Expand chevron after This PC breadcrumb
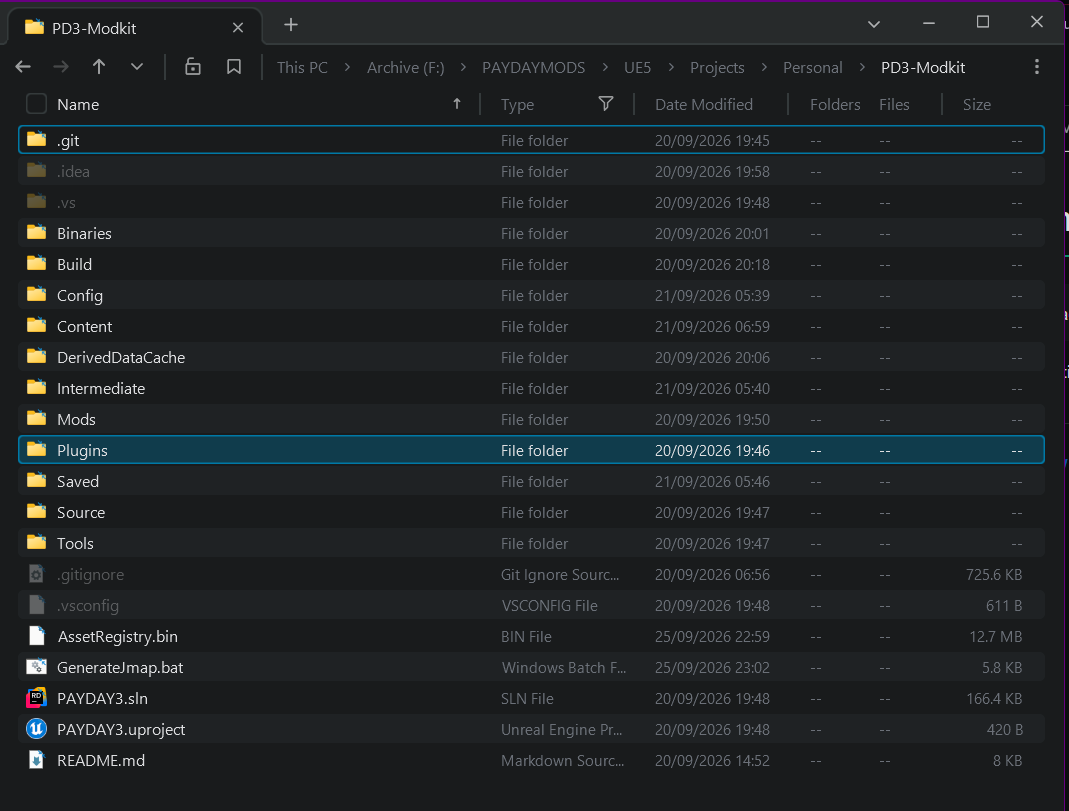 (x=347, y=67)
